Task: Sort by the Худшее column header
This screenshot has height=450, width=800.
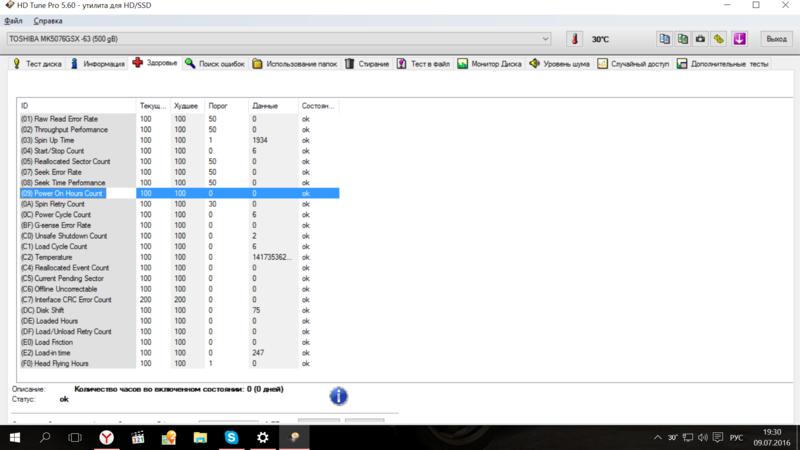Action: (x=187, y=106)
